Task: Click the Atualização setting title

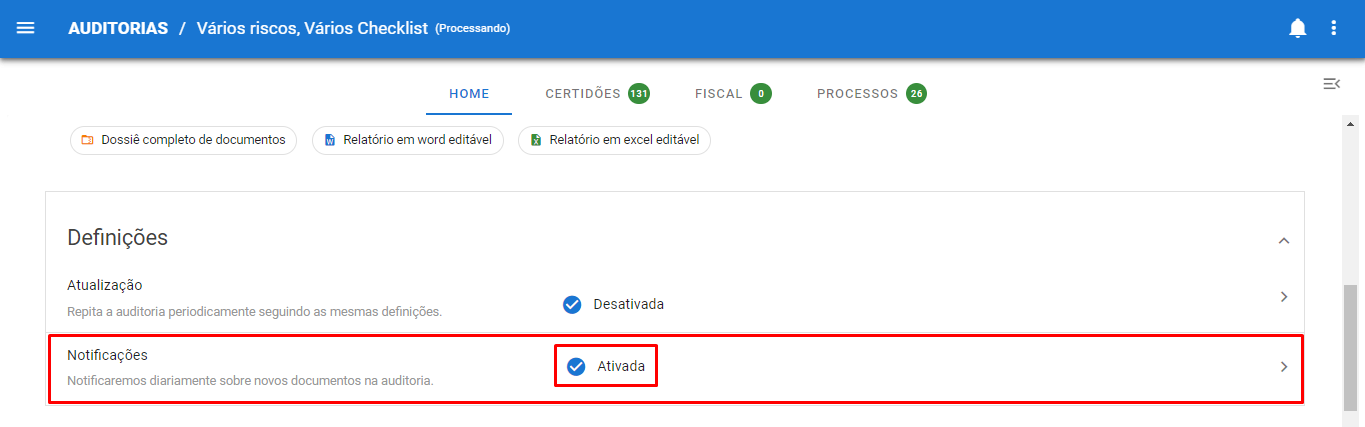Action: click(105, 285)
